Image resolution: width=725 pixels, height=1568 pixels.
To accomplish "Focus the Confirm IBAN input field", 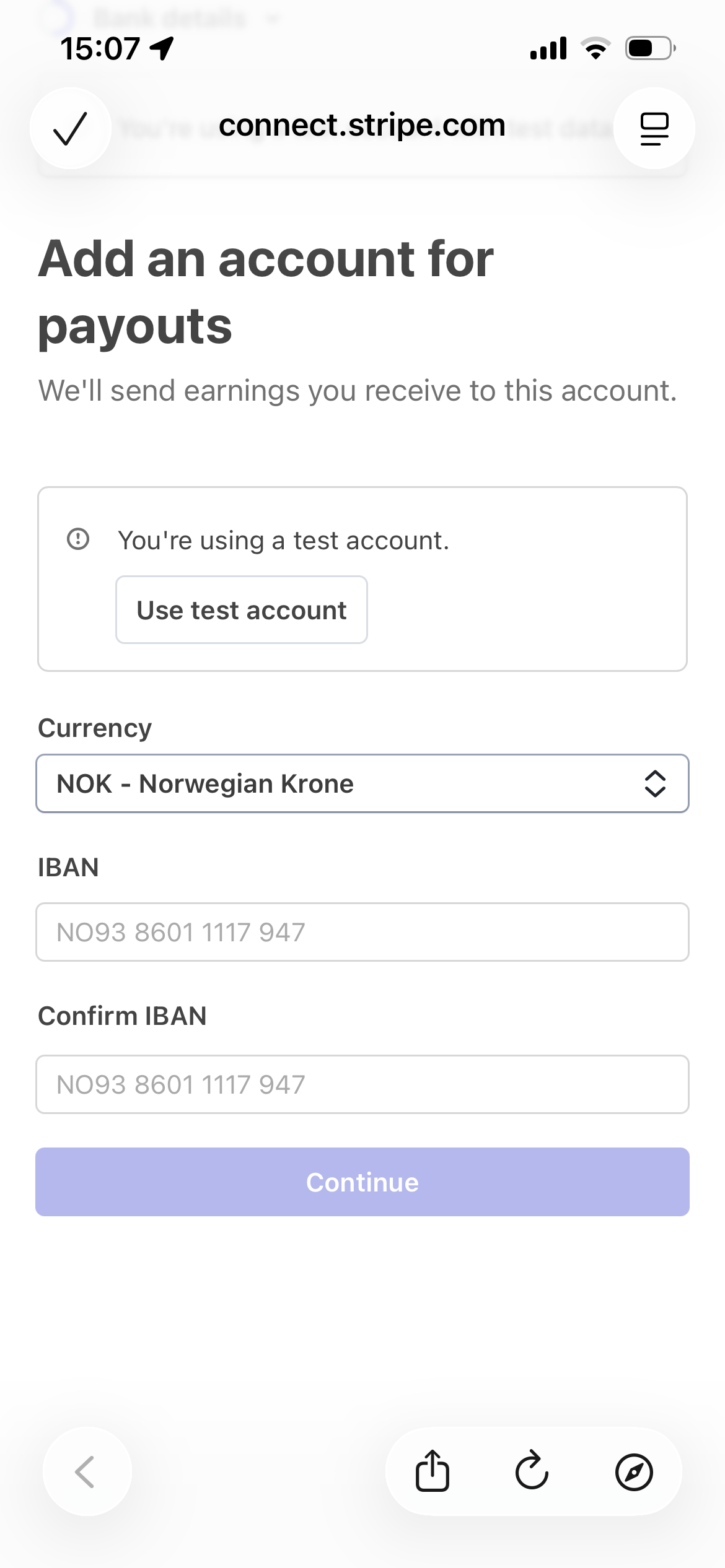I will pyautogui.click(x=362, y=1084).
